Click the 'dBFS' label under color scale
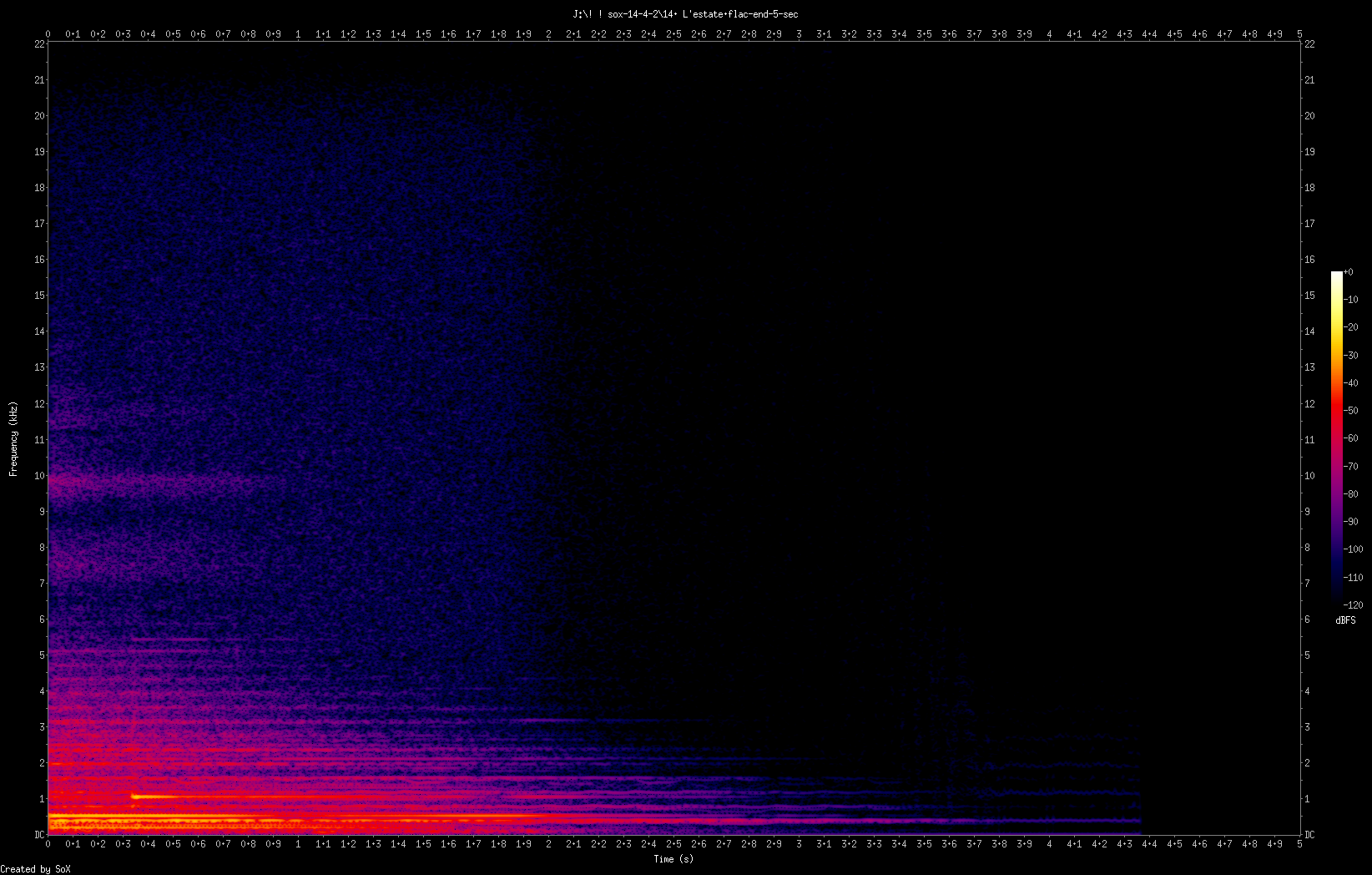This screenshot has width=1372, height=875. tap(1345, 620)
